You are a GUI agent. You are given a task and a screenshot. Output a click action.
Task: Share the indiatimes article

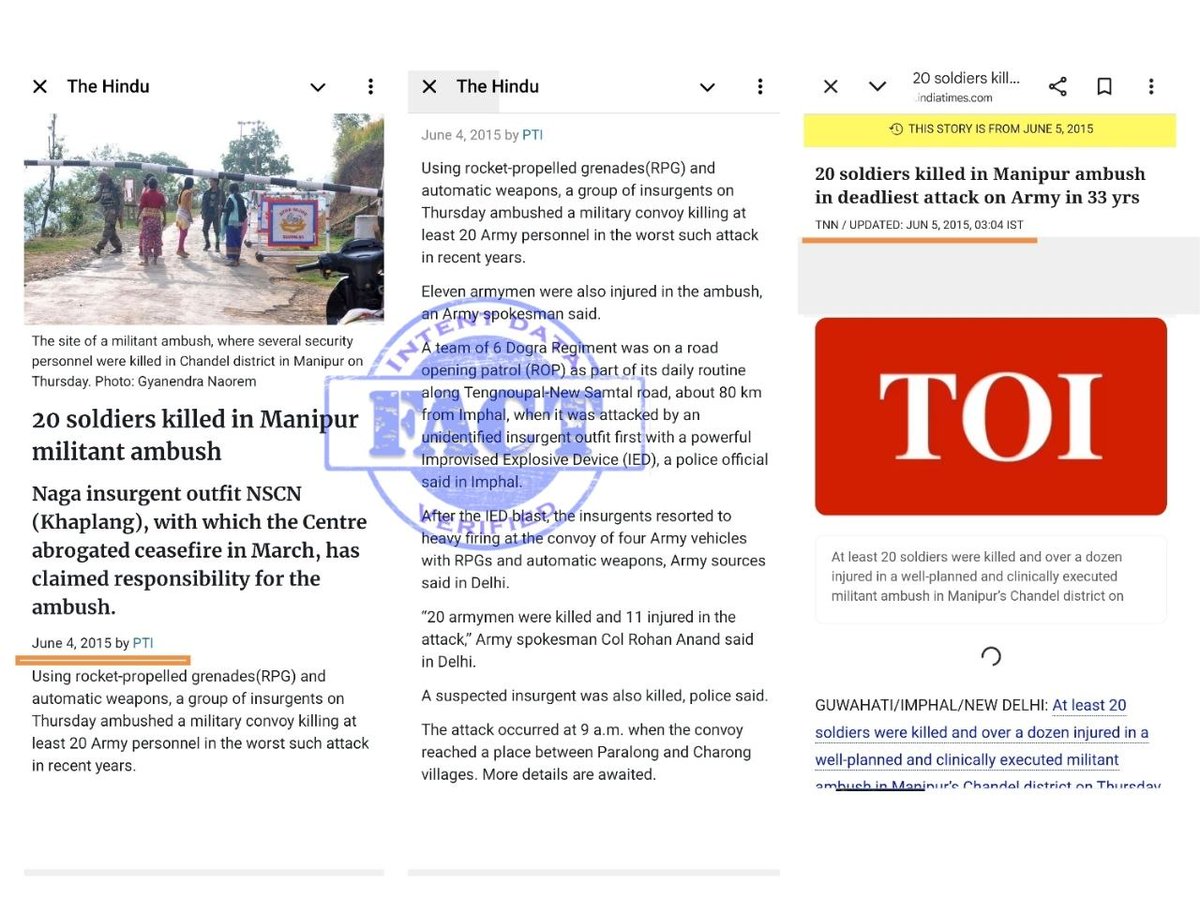[x=1057, y=87]
